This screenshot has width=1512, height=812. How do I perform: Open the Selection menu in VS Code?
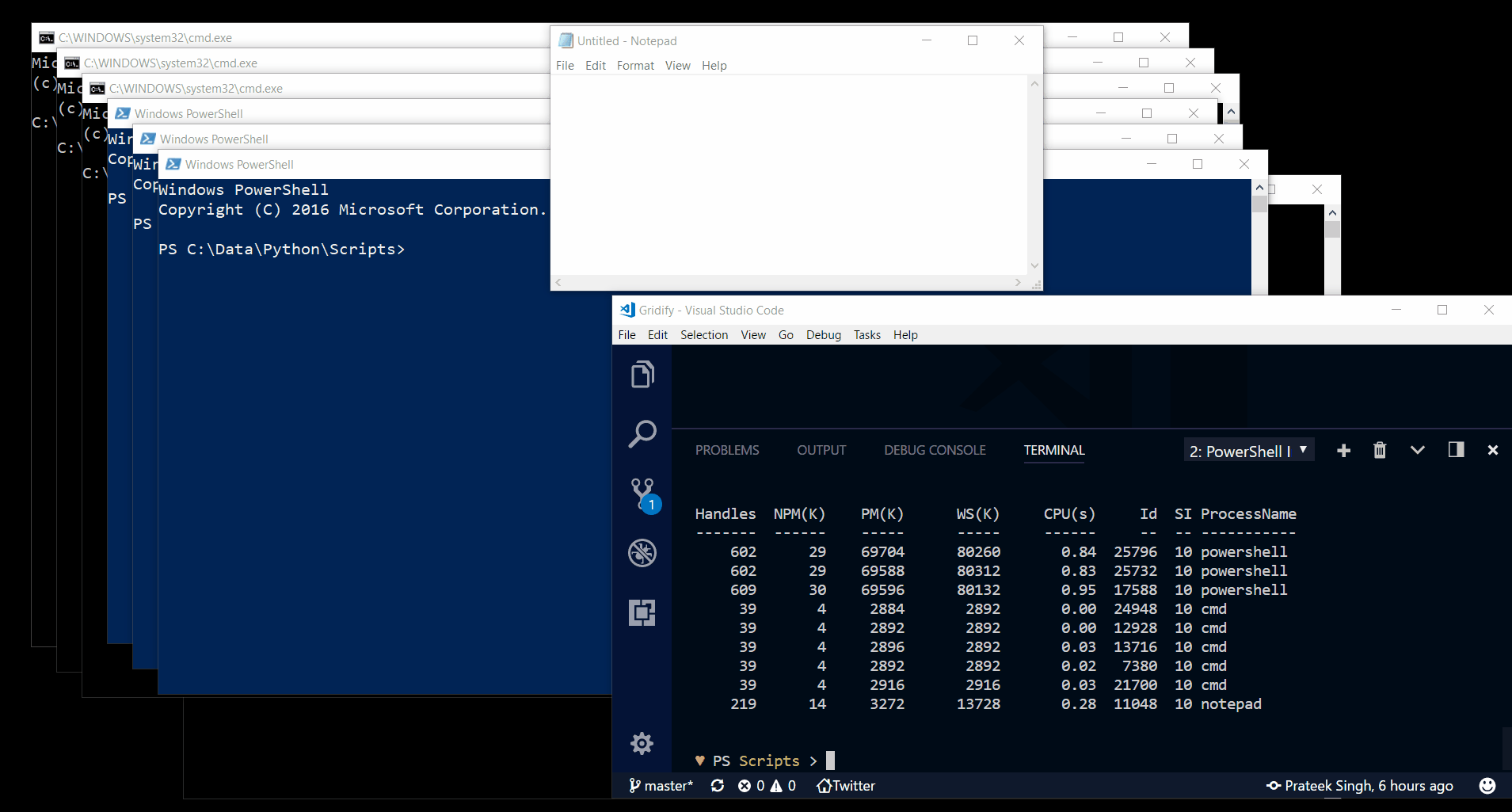704,335
